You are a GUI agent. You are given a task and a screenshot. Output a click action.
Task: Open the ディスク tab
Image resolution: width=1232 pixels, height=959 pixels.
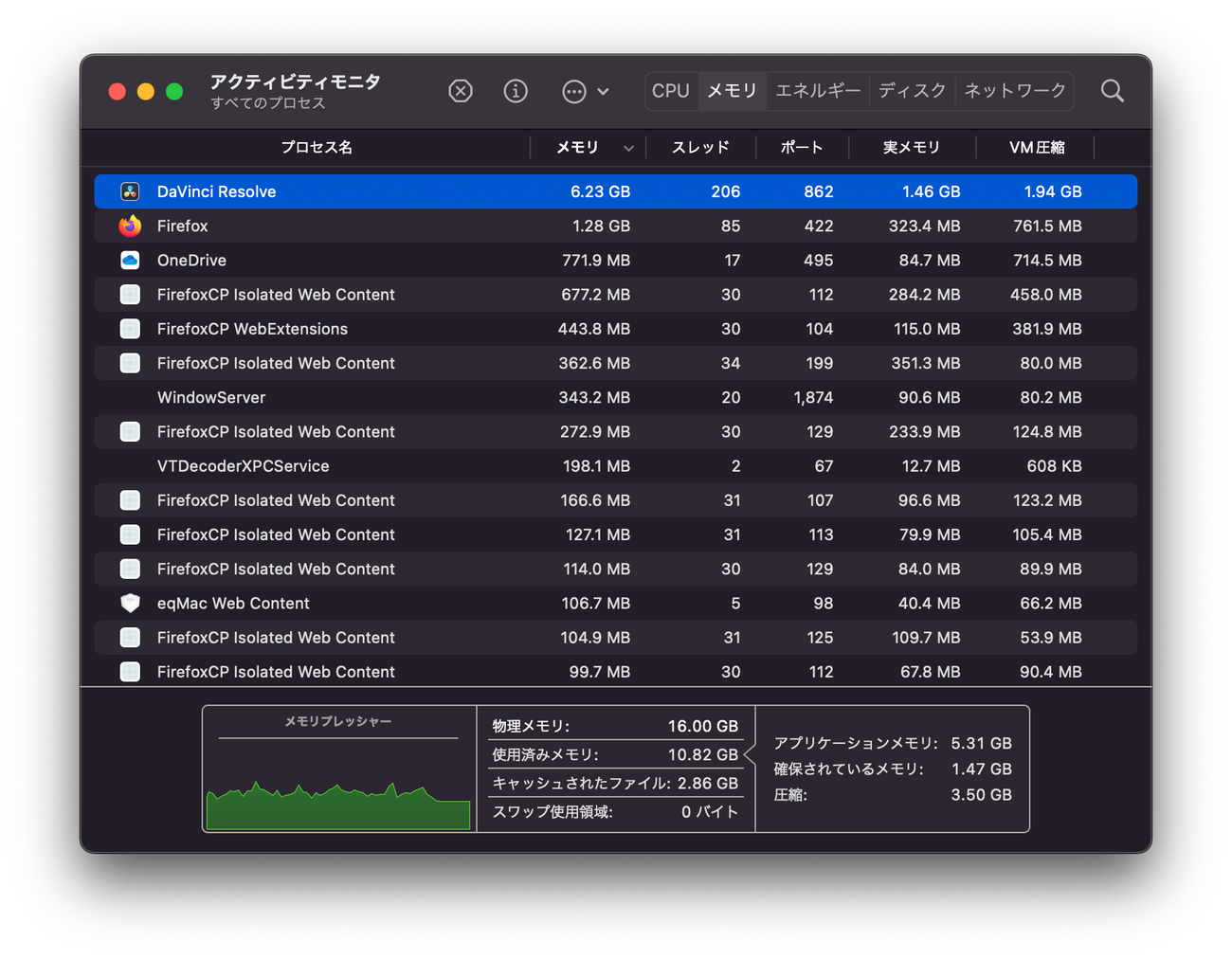[x=912, y=91]
